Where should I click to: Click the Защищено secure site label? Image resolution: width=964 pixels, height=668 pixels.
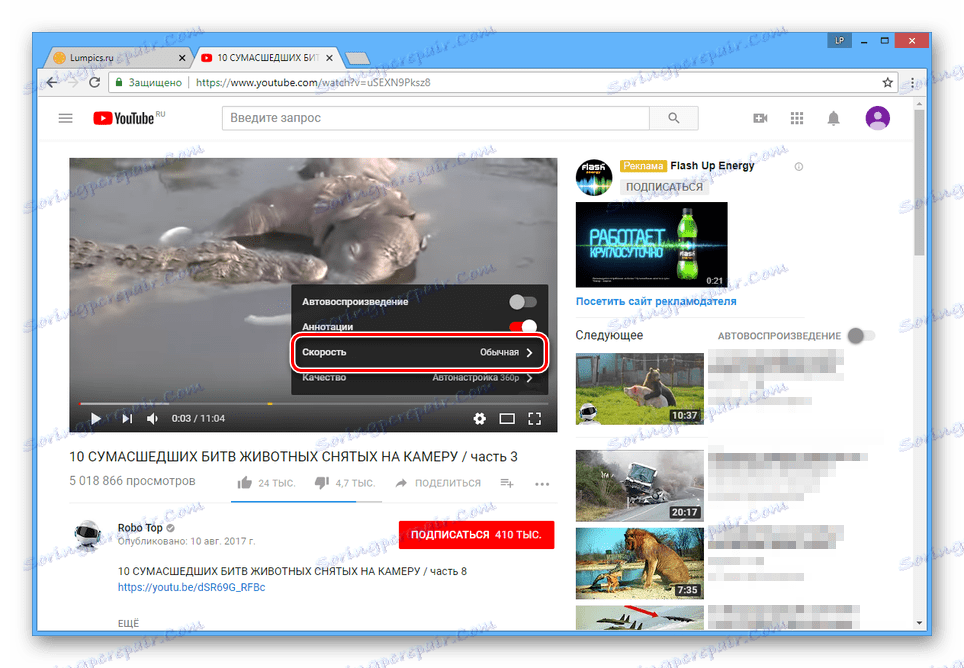(x=148, y=82)
